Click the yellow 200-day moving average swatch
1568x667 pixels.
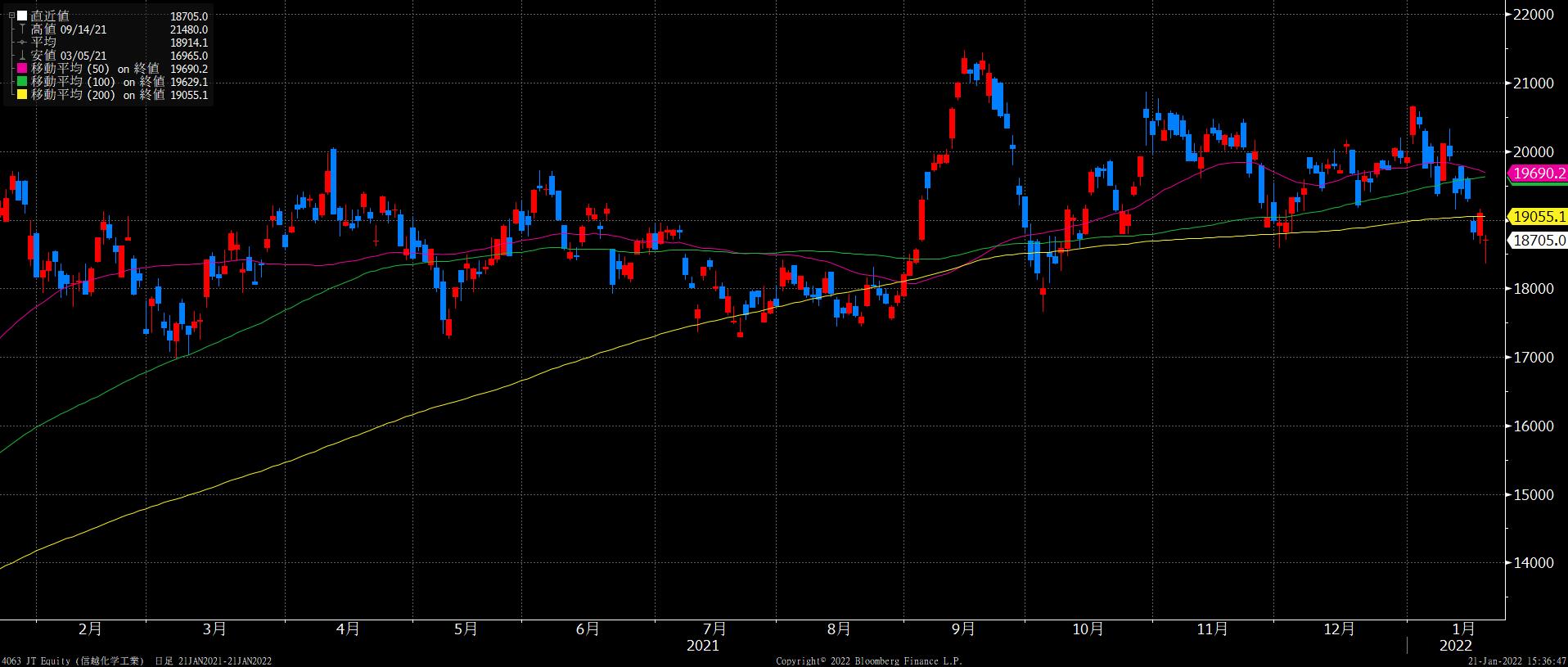point(22,95)
